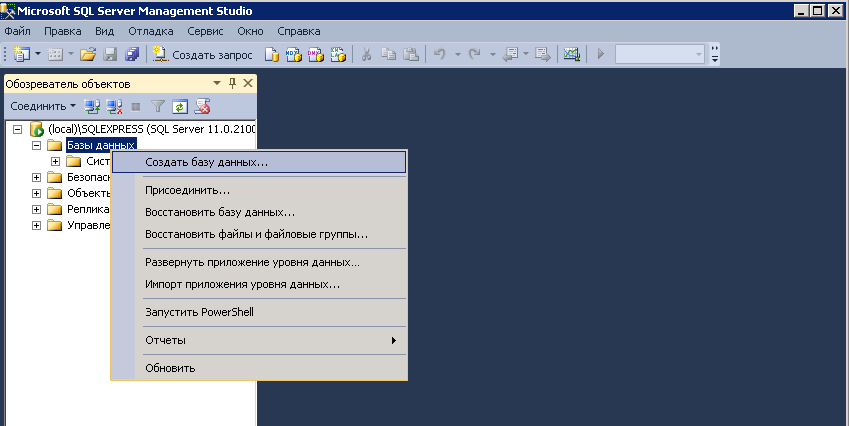Expand the Безопас... security folder node
The image size is (849, 426).
(x=36, y=177)
